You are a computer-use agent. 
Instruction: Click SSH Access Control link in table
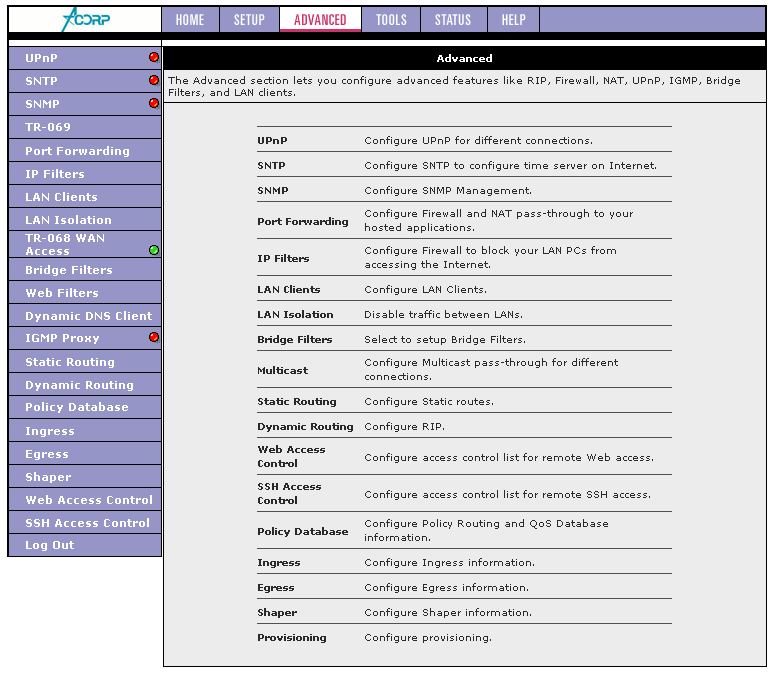coord(290,493)
